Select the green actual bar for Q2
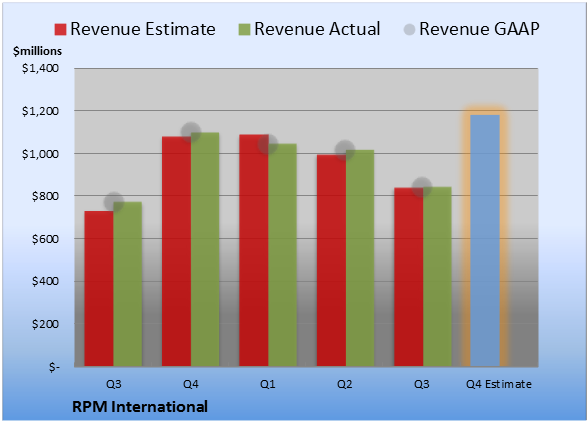The width and height of the screenshot is (588, 422). pos(360,258)
